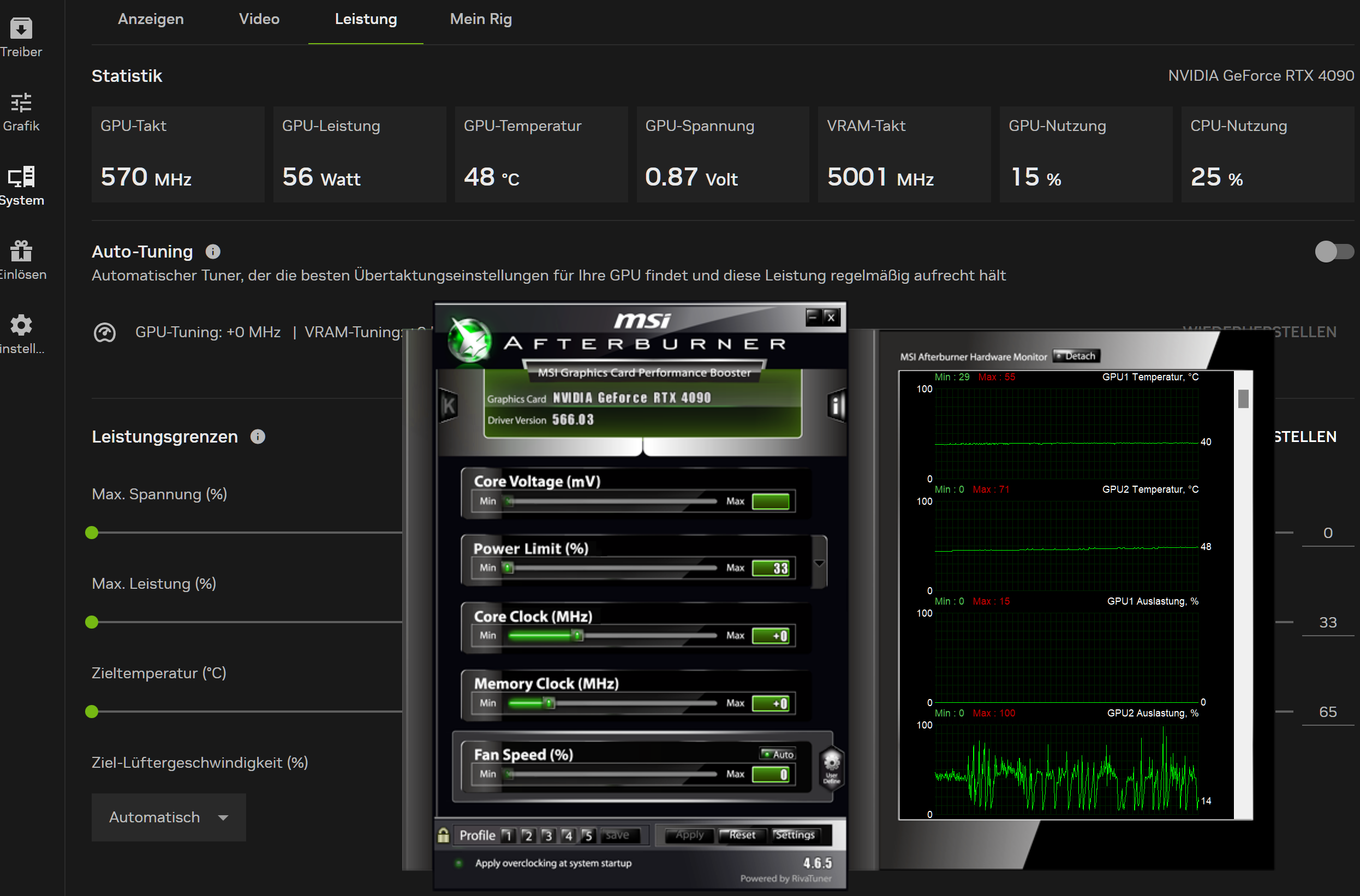Open the Grafik section in sidebar
Image resolution: width=1360 pixels, height=896 pixels.
[21, 112]
